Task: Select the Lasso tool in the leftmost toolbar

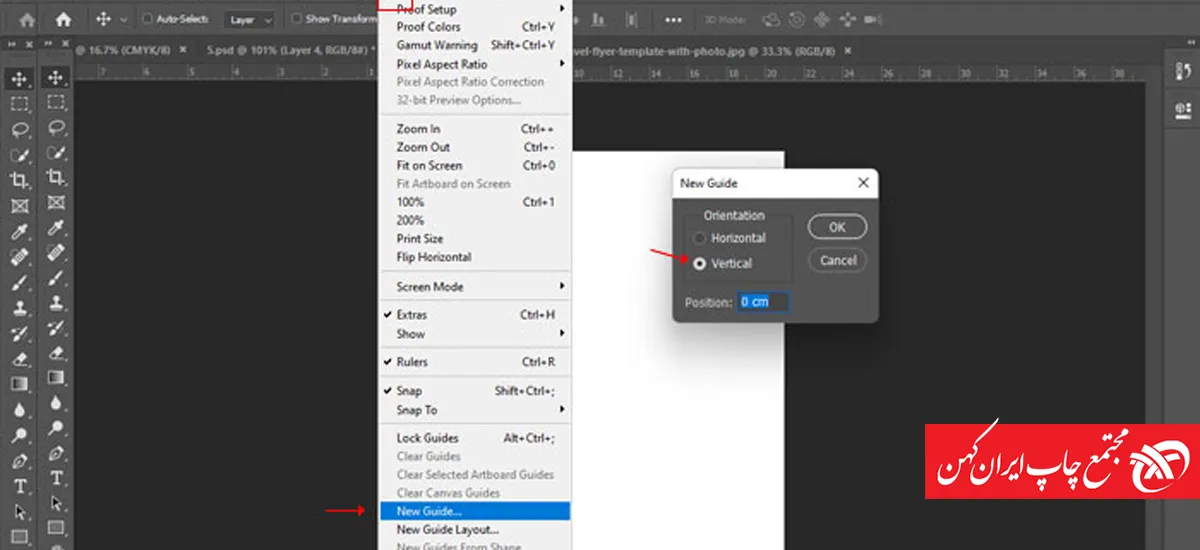Action: [19, 128]
